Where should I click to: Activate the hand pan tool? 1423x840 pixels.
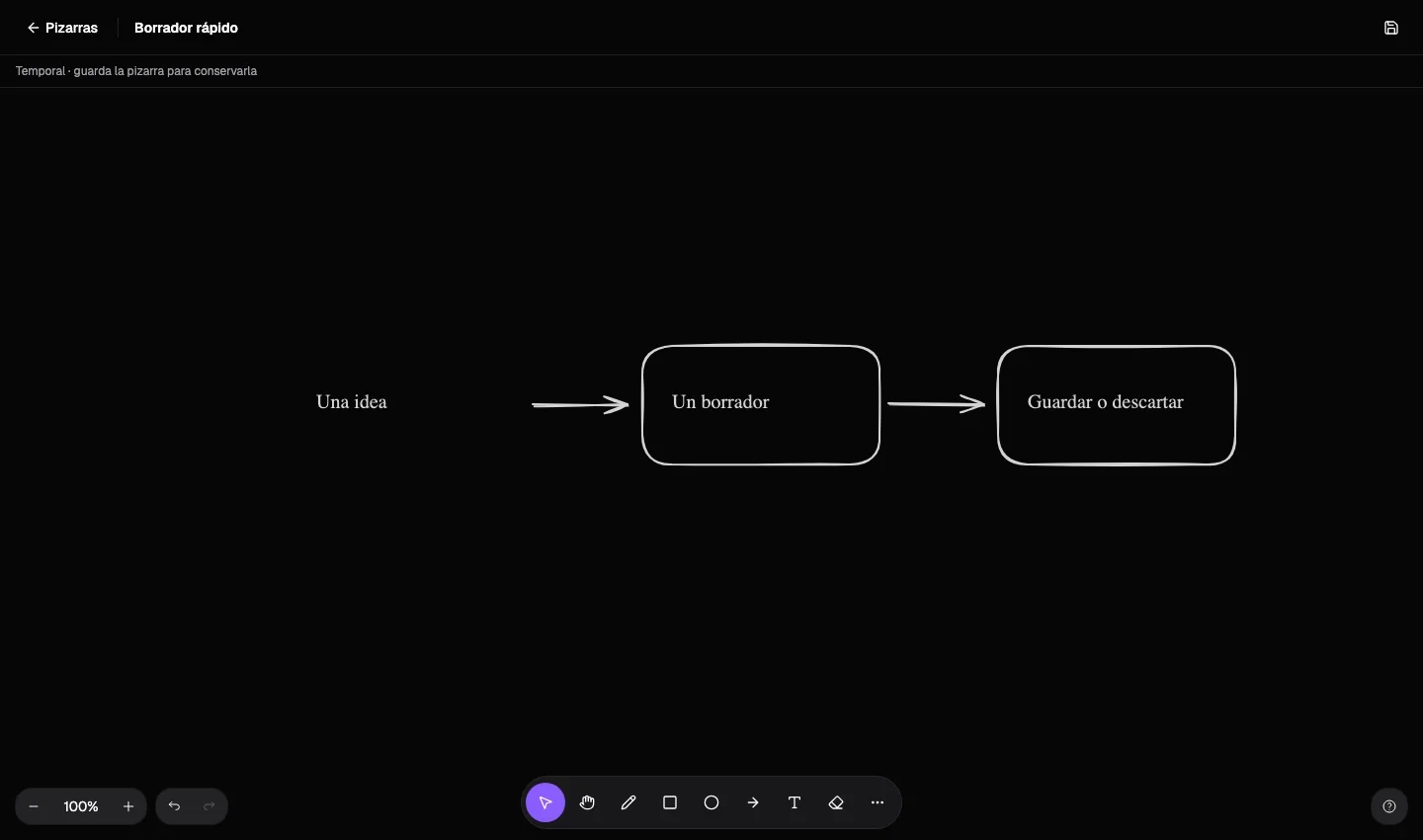click(x=587, y=803)
